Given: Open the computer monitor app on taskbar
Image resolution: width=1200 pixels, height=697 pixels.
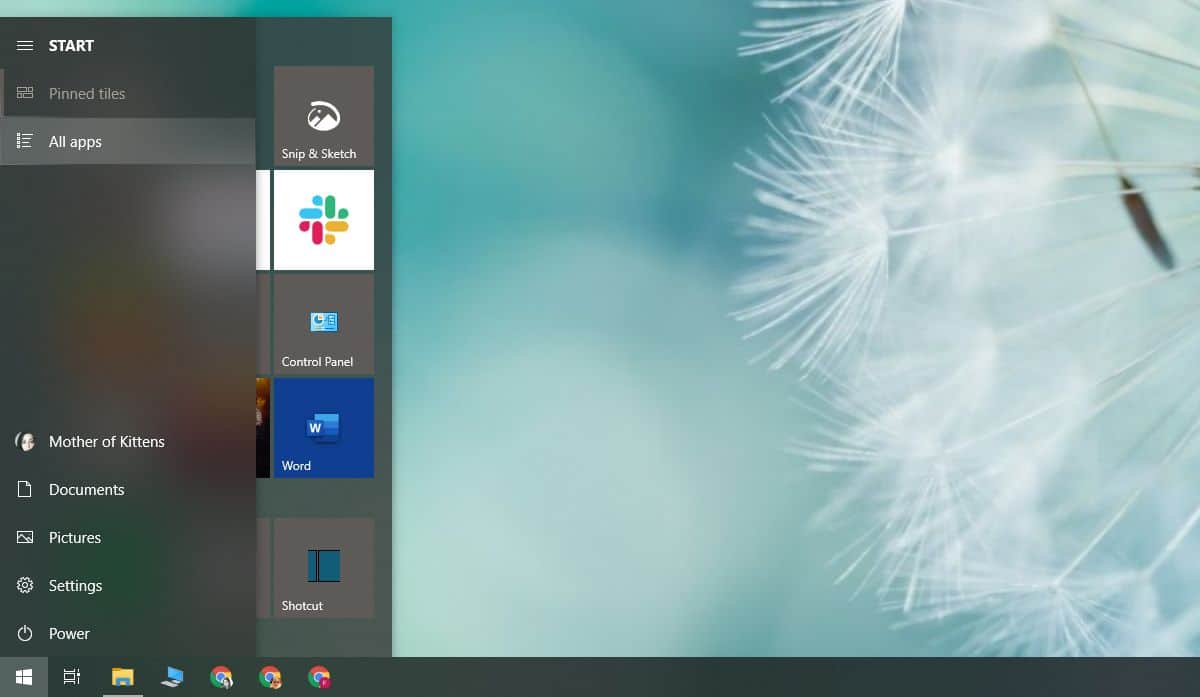Looking at the screenshot, I should [x=172, y=677].
